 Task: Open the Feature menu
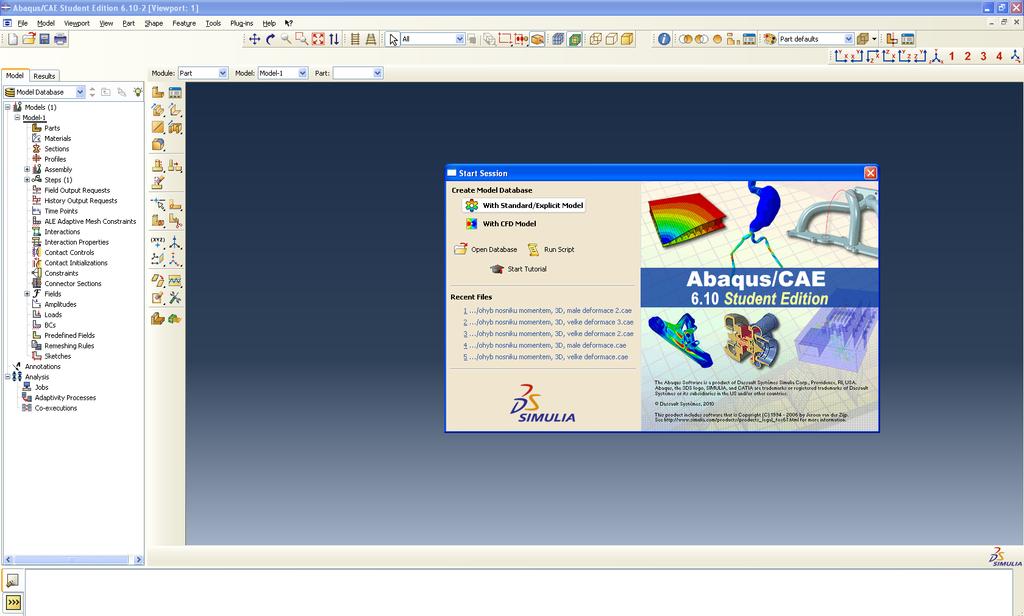coord(184,23)
